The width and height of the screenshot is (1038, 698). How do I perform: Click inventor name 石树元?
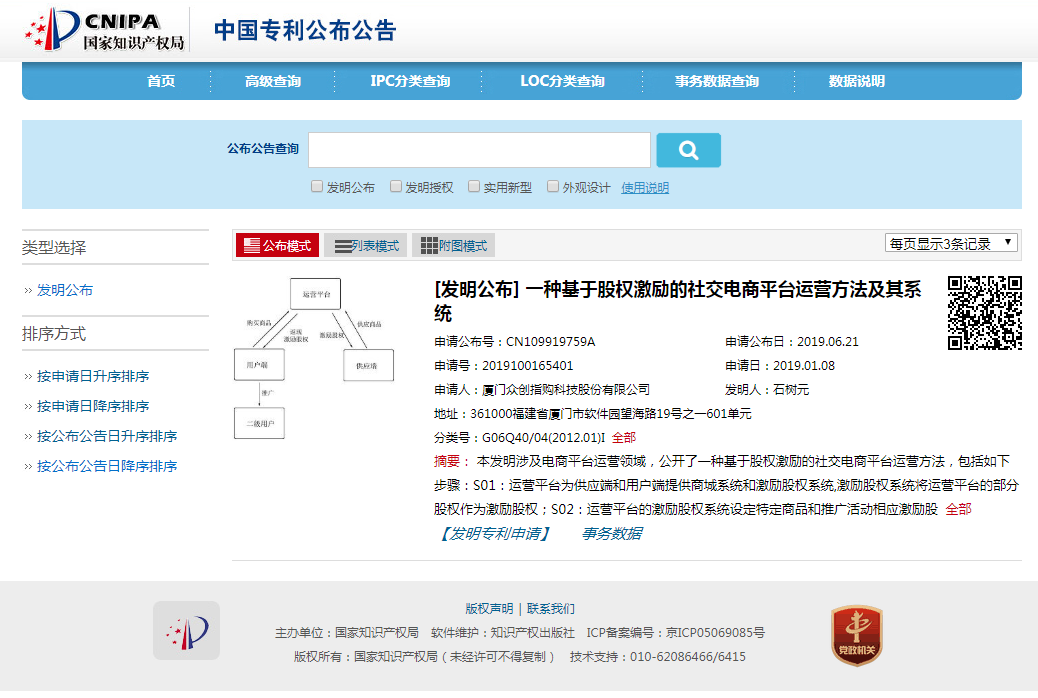click(790, 390)
